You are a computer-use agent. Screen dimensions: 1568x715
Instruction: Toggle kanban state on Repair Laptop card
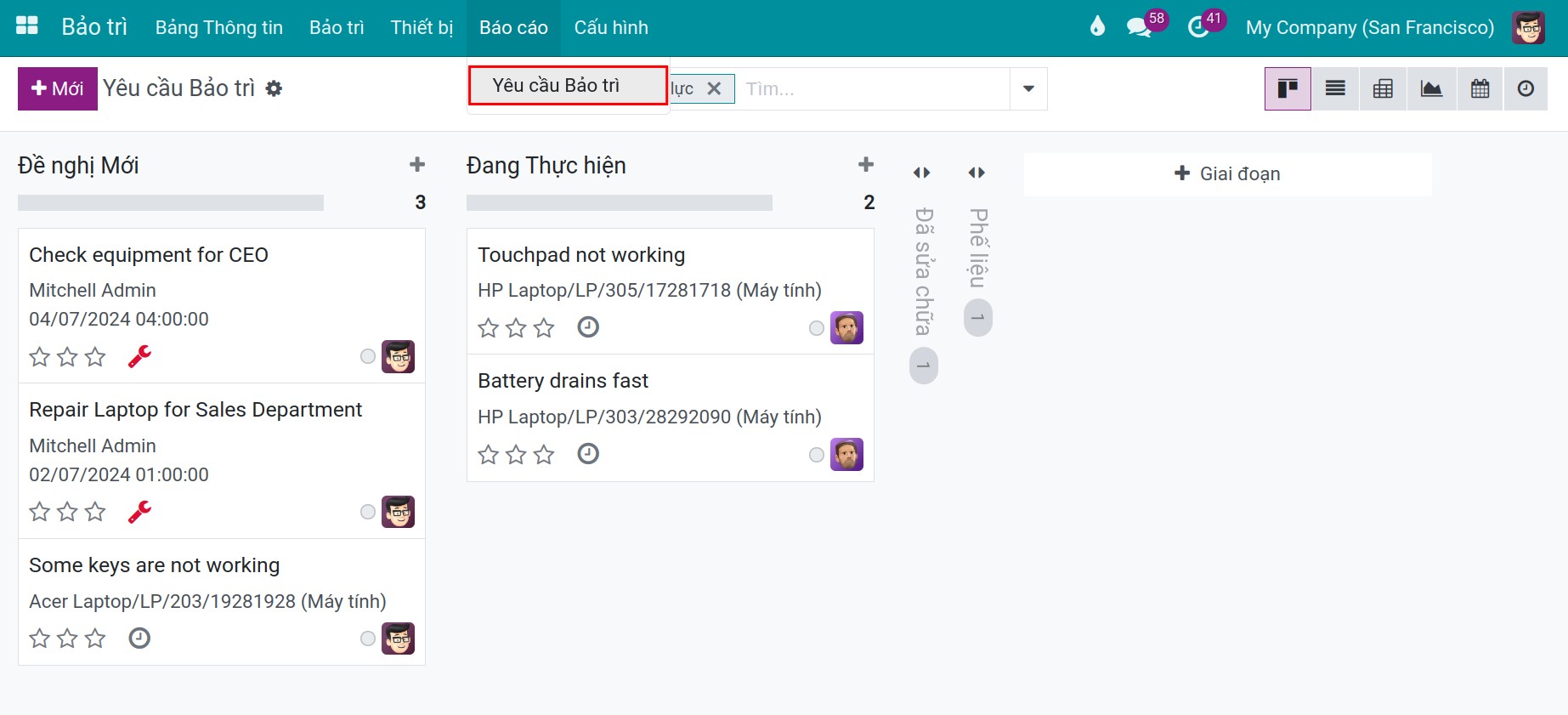368,512
